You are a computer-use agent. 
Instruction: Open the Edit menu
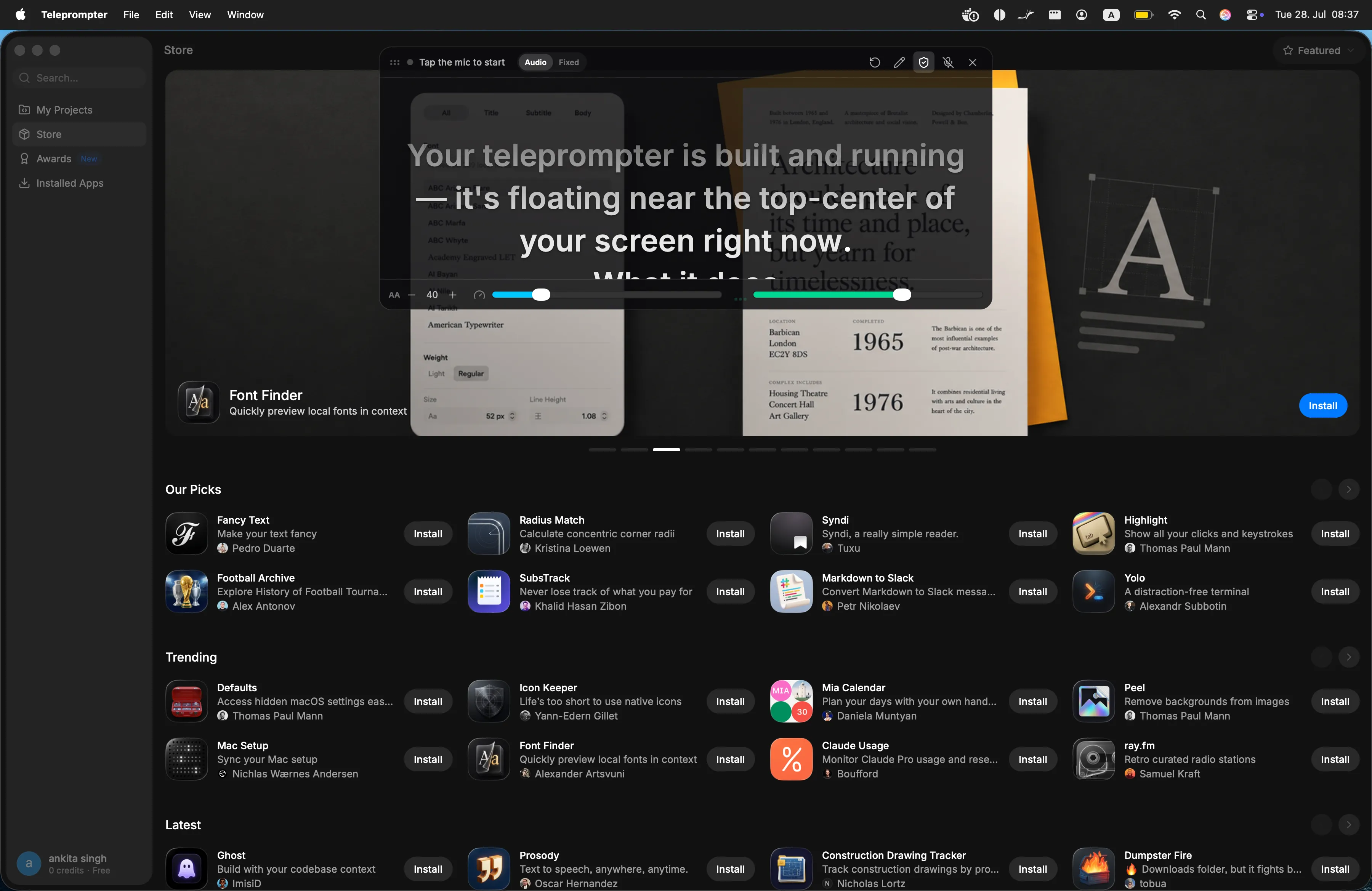[x=164, y=14]
